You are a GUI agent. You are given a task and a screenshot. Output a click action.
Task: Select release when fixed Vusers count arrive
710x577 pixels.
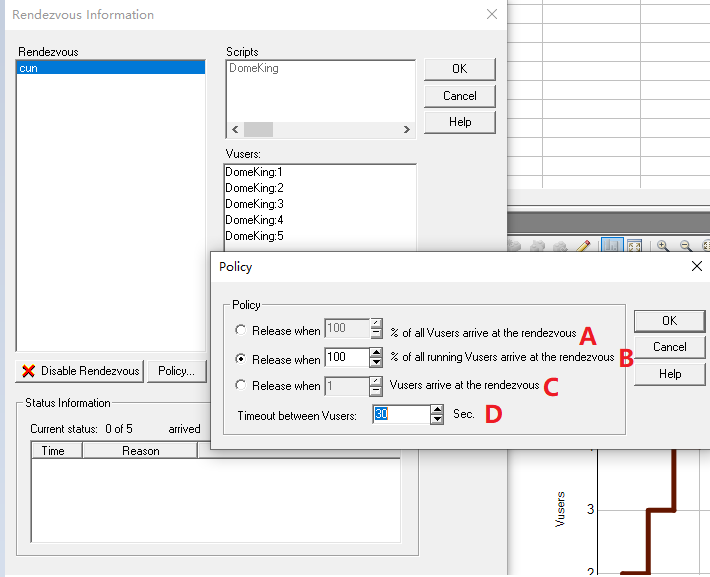(240, 385)
